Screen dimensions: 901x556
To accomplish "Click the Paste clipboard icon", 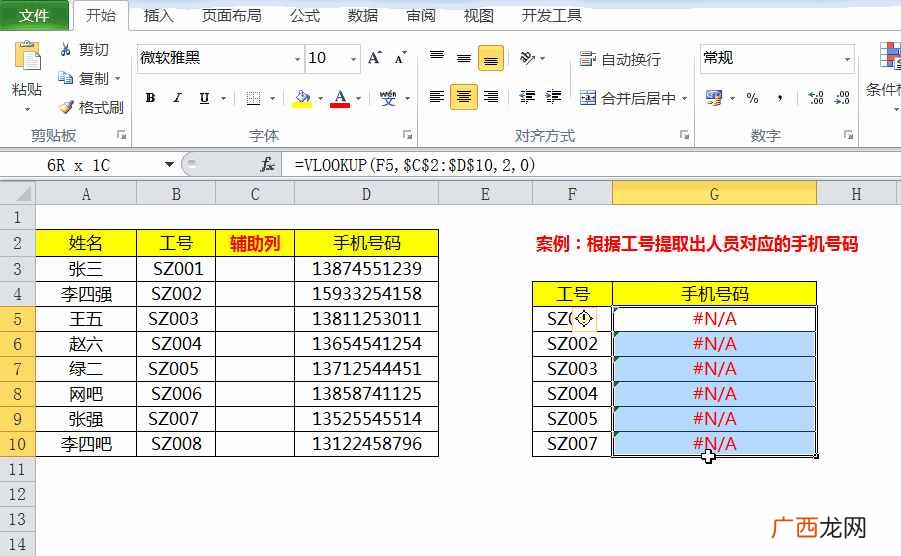I will point(27,56).
